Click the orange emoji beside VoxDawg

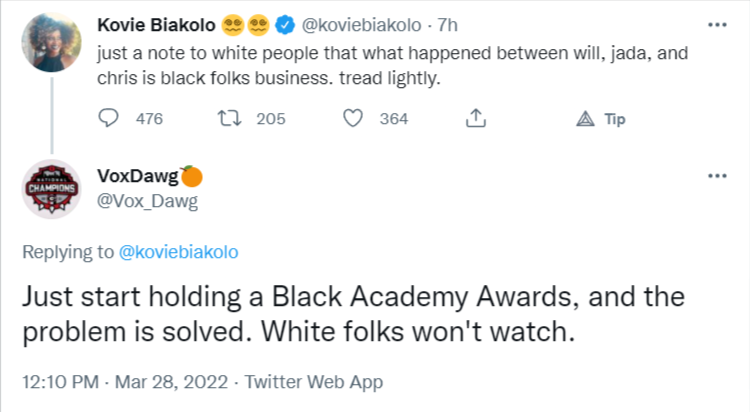192,177
